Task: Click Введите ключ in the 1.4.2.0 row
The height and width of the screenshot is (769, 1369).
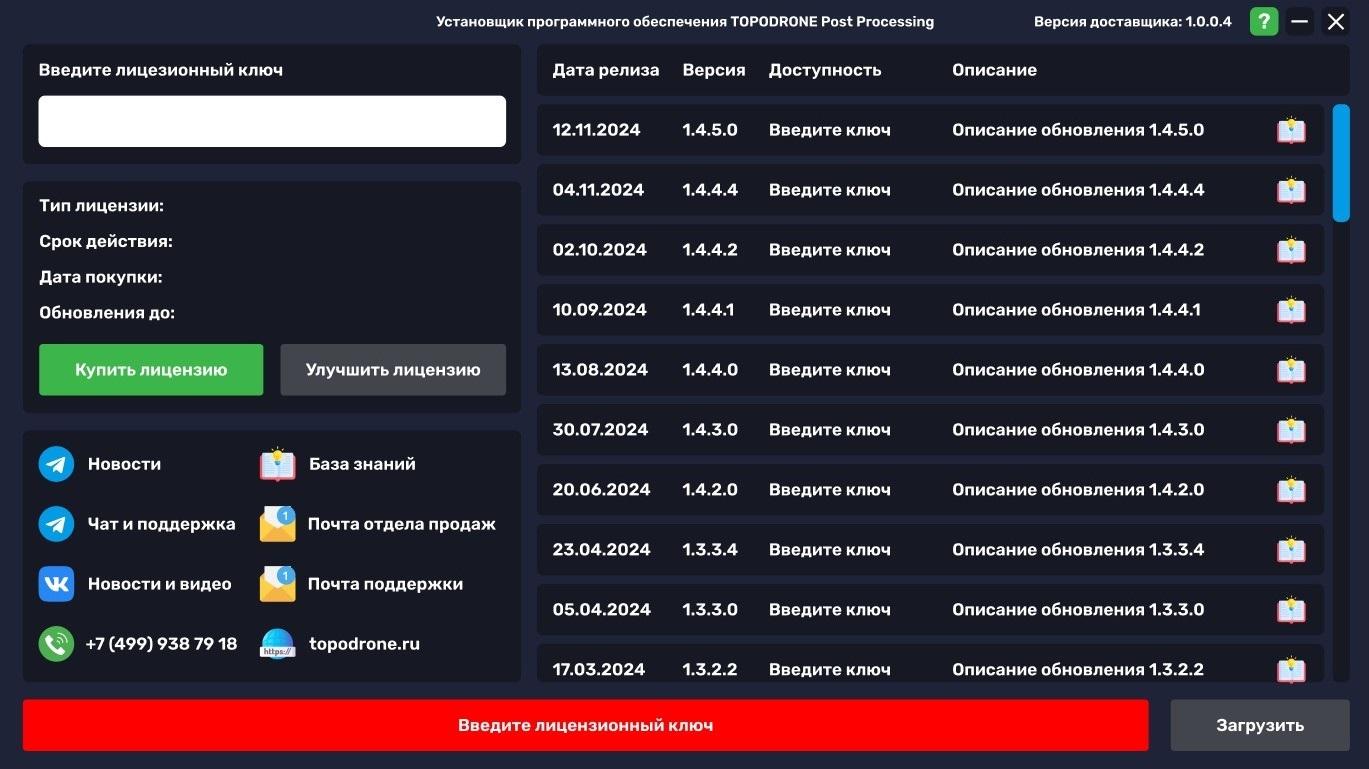Action: click(829, 490)
